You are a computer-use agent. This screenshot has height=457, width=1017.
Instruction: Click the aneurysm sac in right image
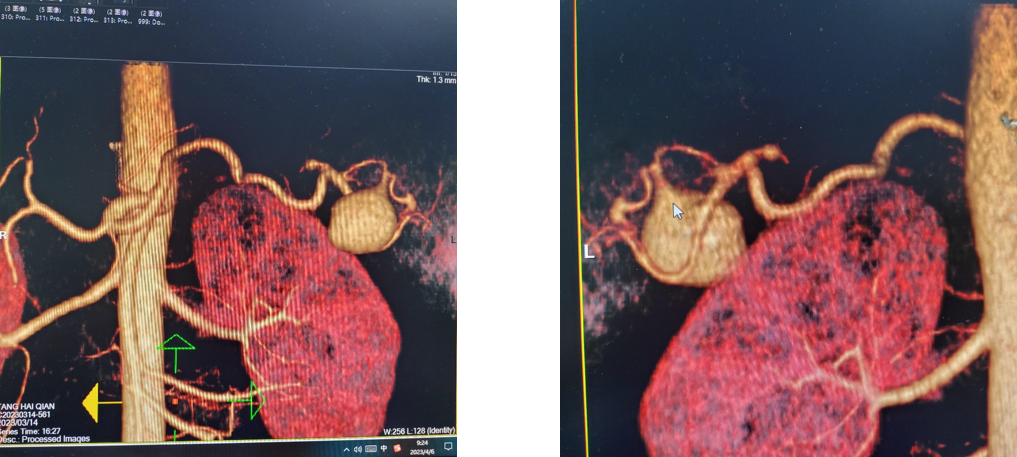pyautogui.click(x=693, y=235)
